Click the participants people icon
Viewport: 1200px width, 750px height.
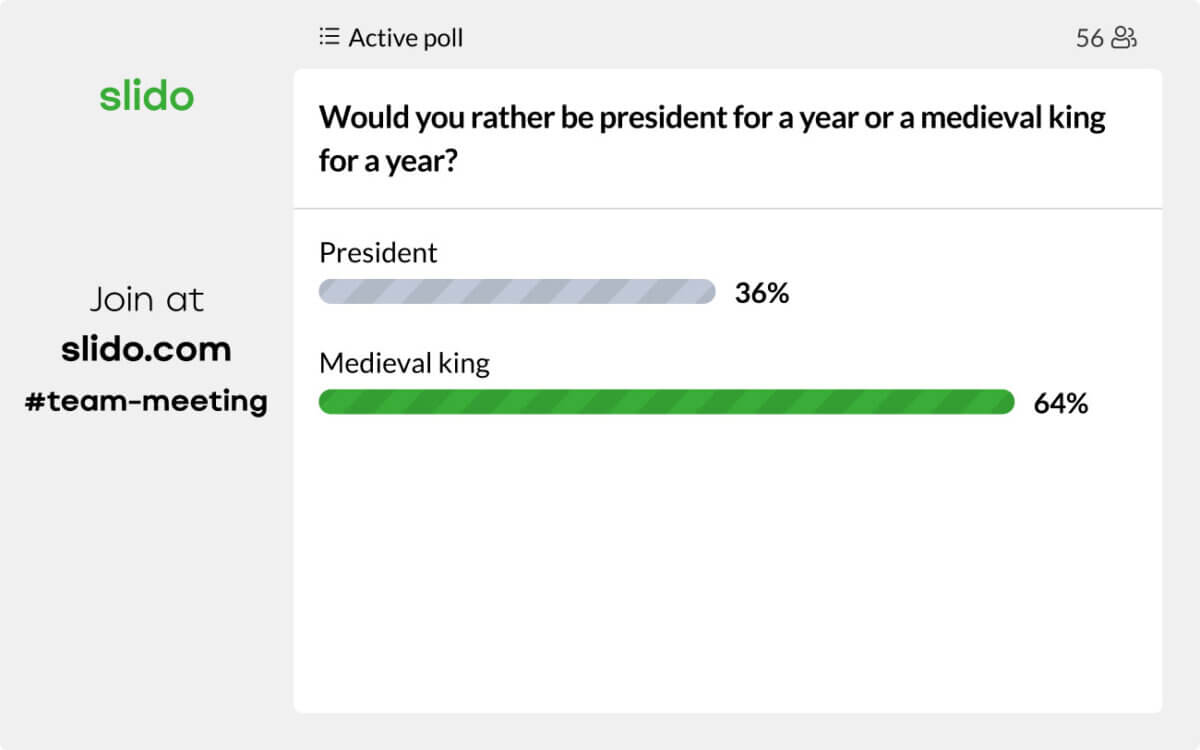tap(1125, 38)
